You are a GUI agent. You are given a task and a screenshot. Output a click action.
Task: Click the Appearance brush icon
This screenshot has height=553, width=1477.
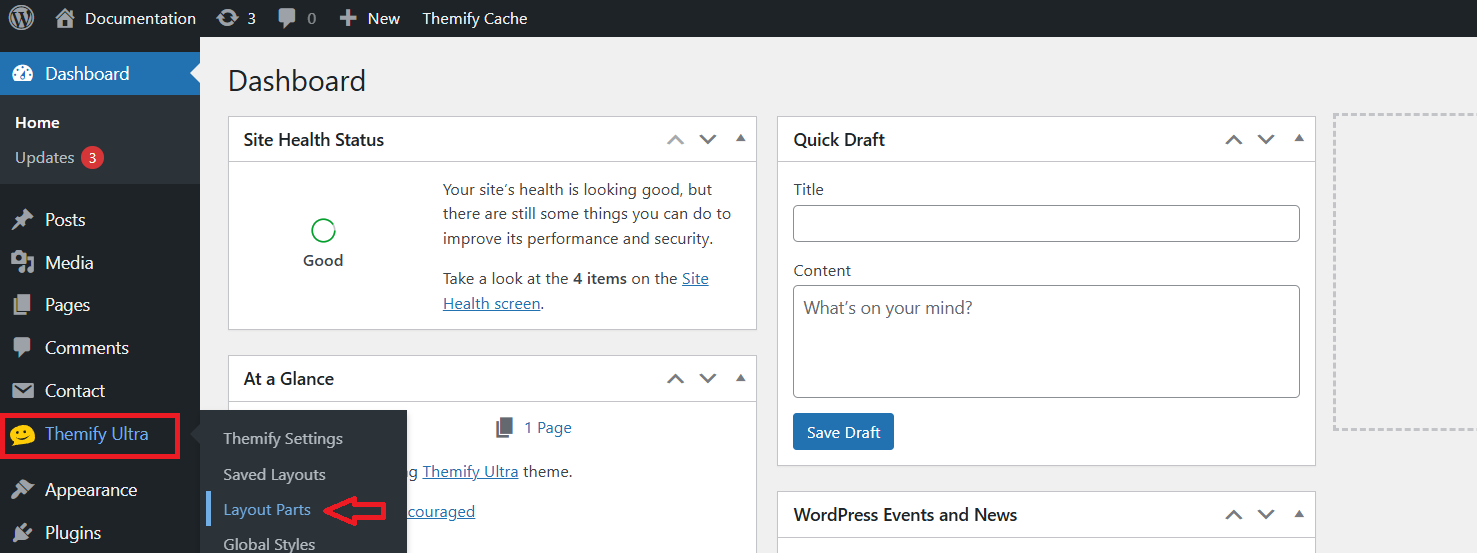[23, 490]
